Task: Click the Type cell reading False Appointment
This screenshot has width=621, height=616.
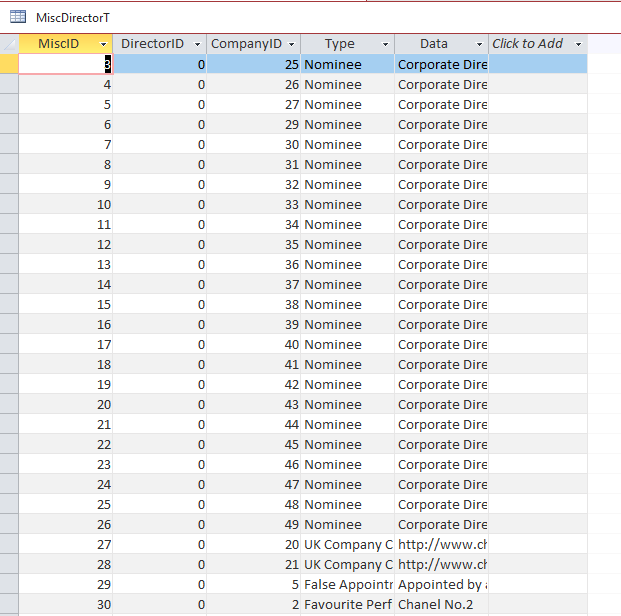Action: [x=347, y=584]
